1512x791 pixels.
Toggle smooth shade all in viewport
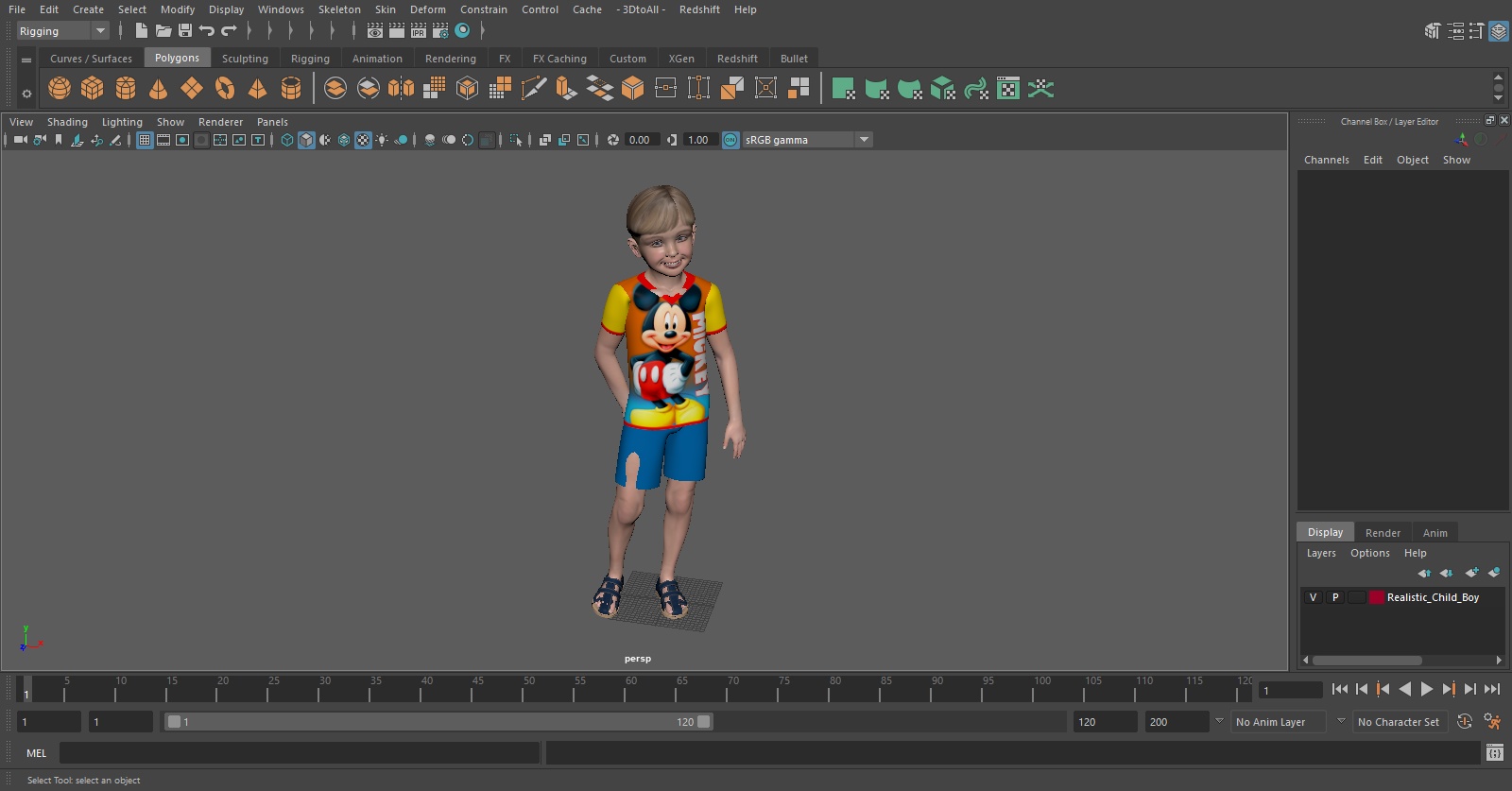[306, 140]
